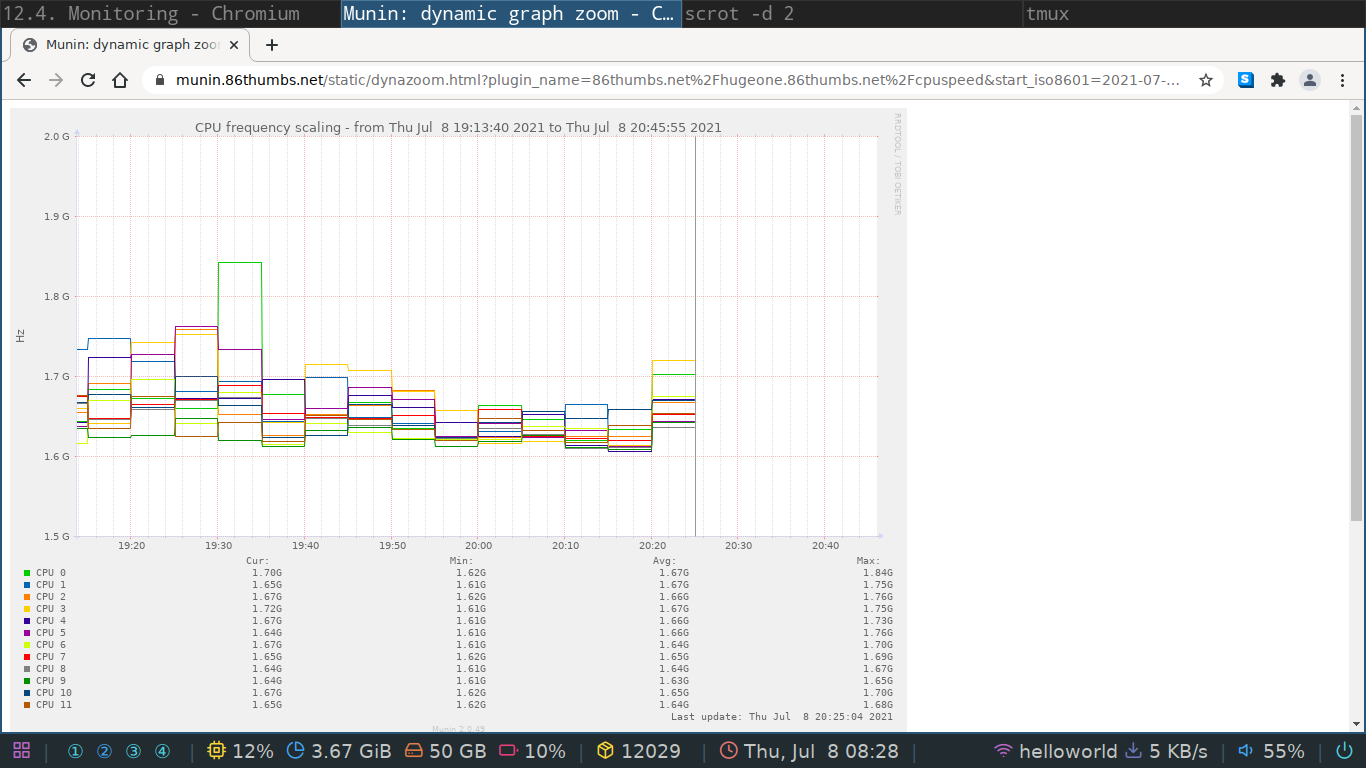This screenshot has width=1366, height=768.
Task: Click the 2.0 G y-axis label
Action: coord(58,136)
